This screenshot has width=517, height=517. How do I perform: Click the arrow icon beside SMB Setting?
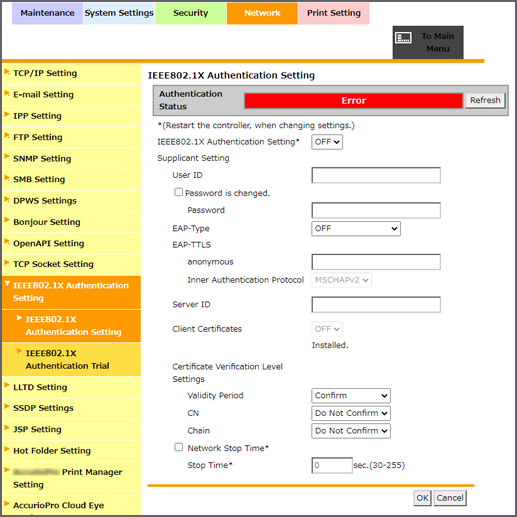(7, 178)
